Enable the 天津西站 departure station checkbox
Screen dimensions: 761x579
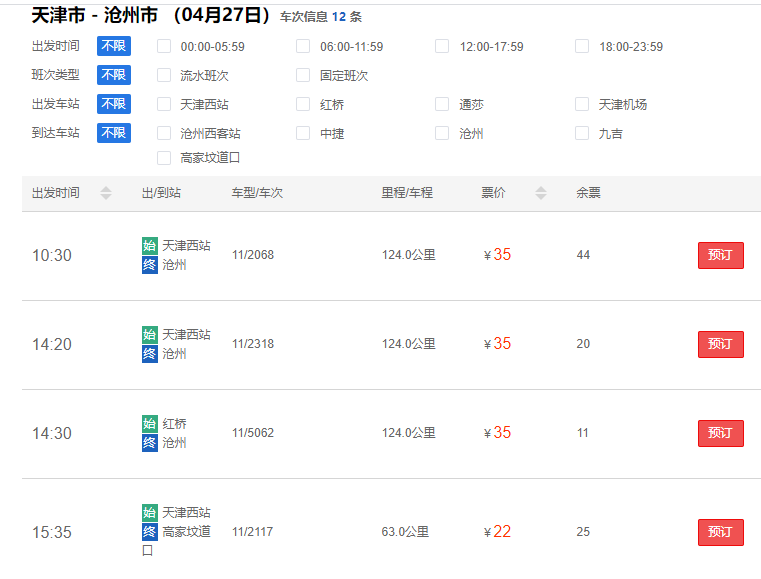click(x=164, y=104)
